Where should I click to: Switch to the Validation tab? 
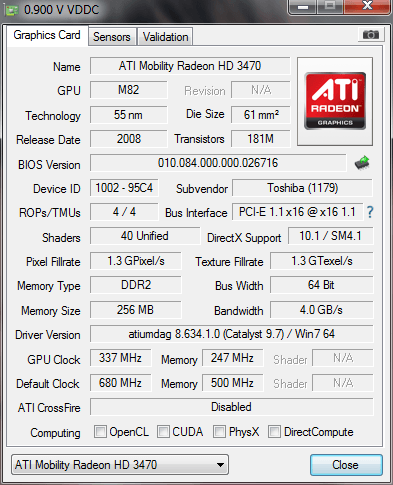tap(165, 37)
